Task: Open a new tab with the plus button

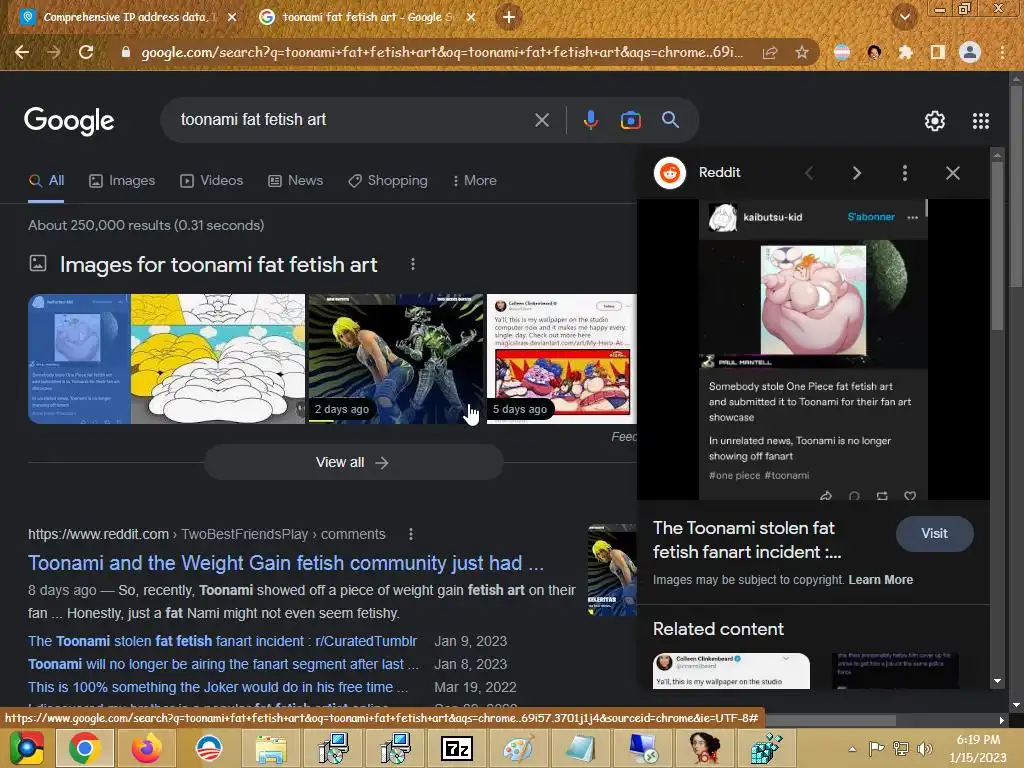Action: (x=509, y=17)
